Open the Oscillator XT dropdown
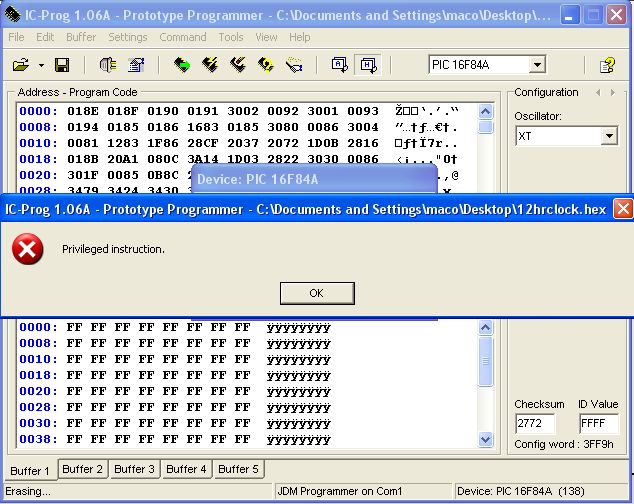This screenshot has height=504, width=634. (x=609, y=136)
